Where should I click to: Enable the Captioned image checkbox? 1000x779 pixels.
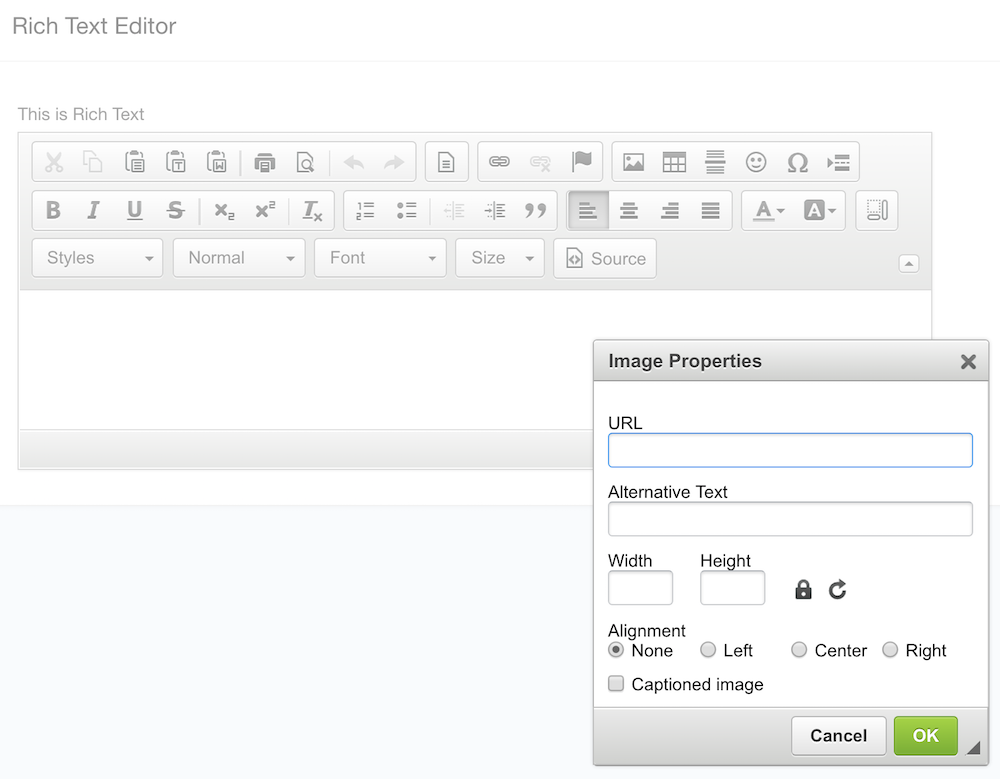pos(617,684)
